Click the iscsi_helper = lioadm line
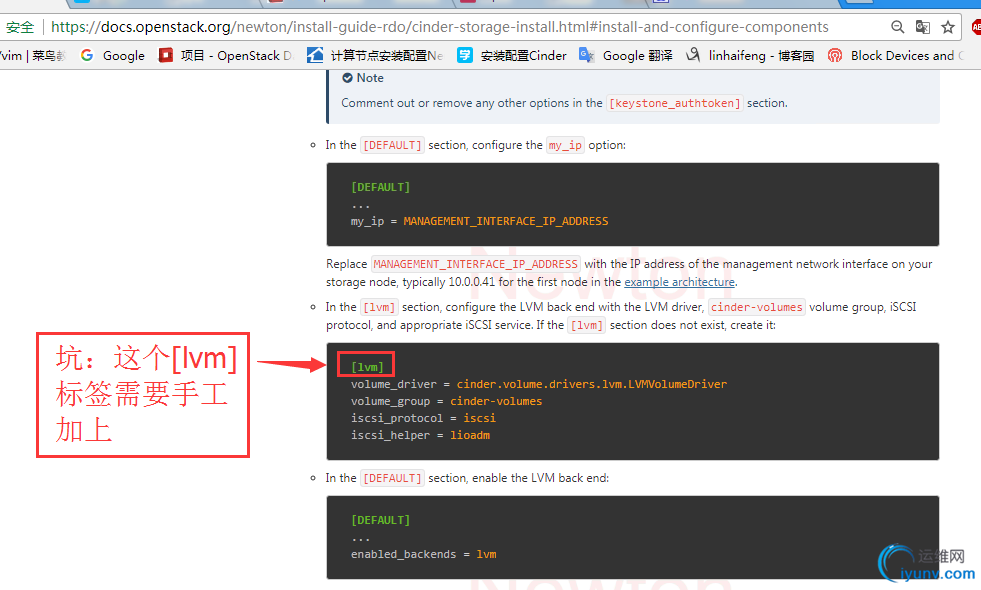Screen dimensions: 981x590 coord(420,435)
